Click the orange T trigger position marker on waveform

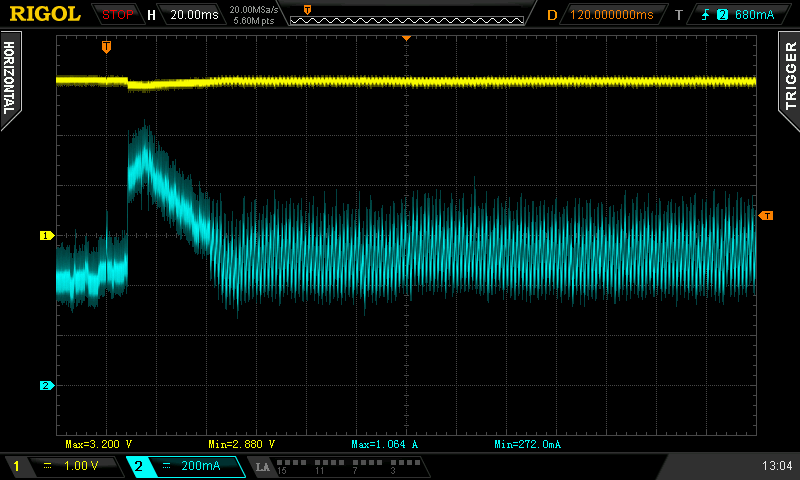point(106,47)
